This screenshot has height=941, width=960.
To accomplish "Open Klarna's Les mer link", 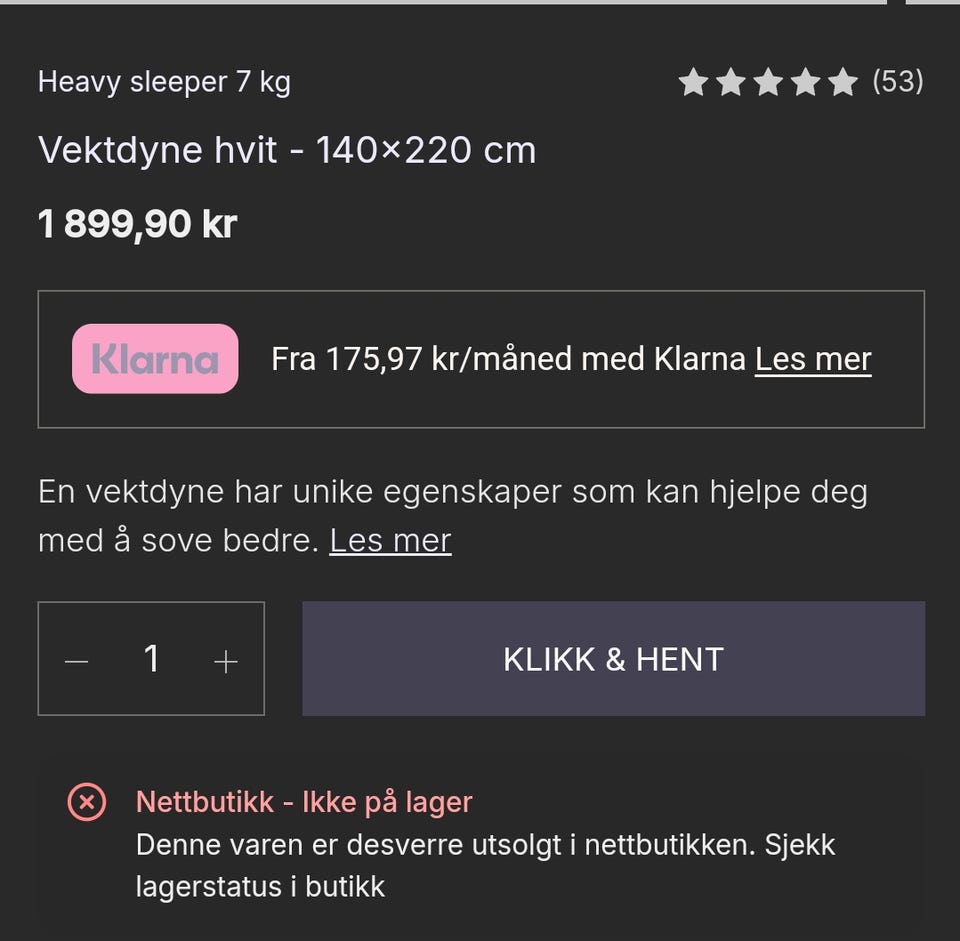I will [813, 359].
